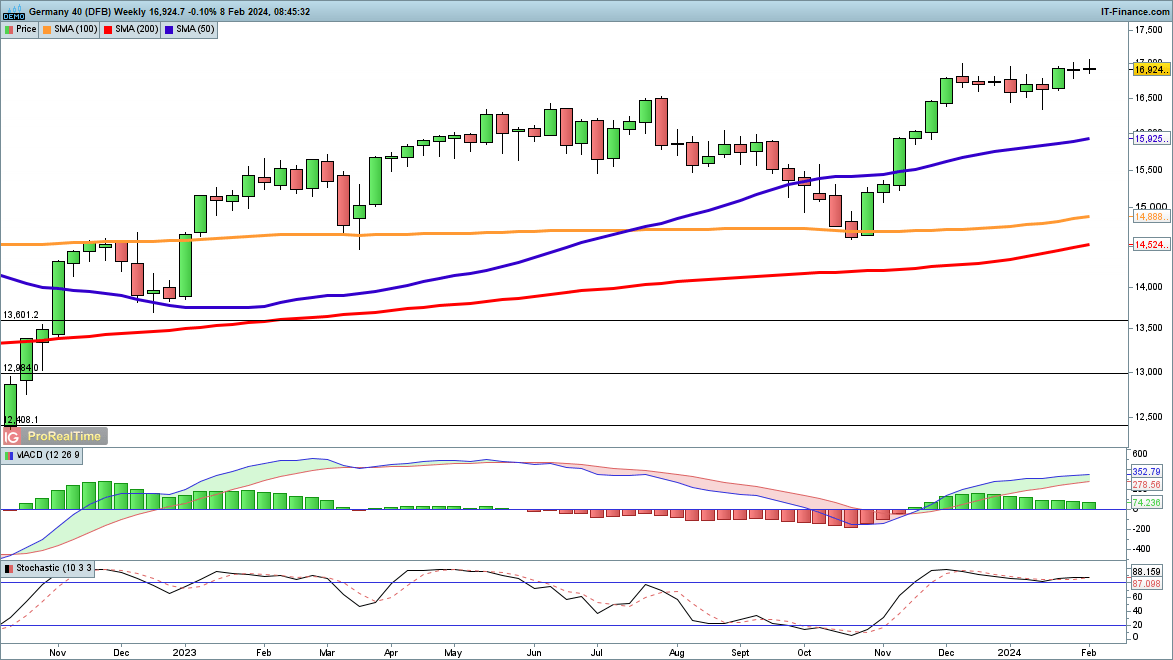
Task: Click the MACD signal value label 278.56
Action: pyautogui.click(x=1146, y=485)
